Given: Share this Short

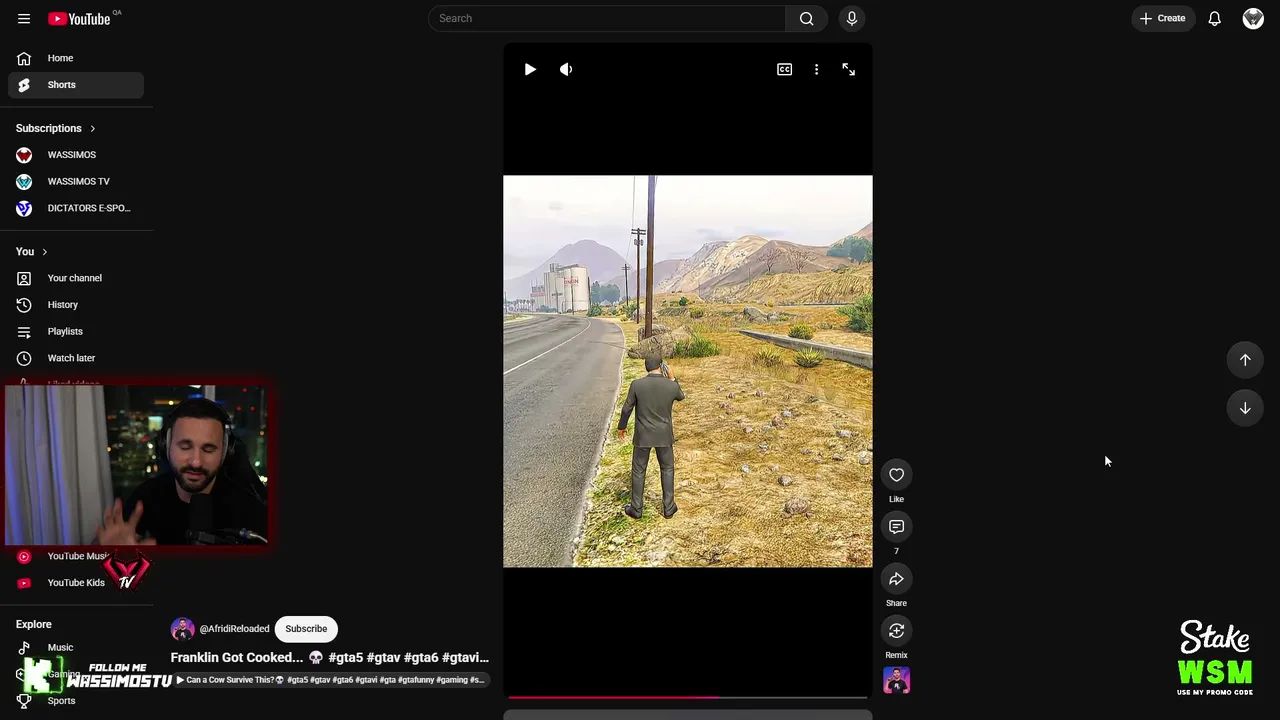Looking at the screenshot, I should (896, 579).
